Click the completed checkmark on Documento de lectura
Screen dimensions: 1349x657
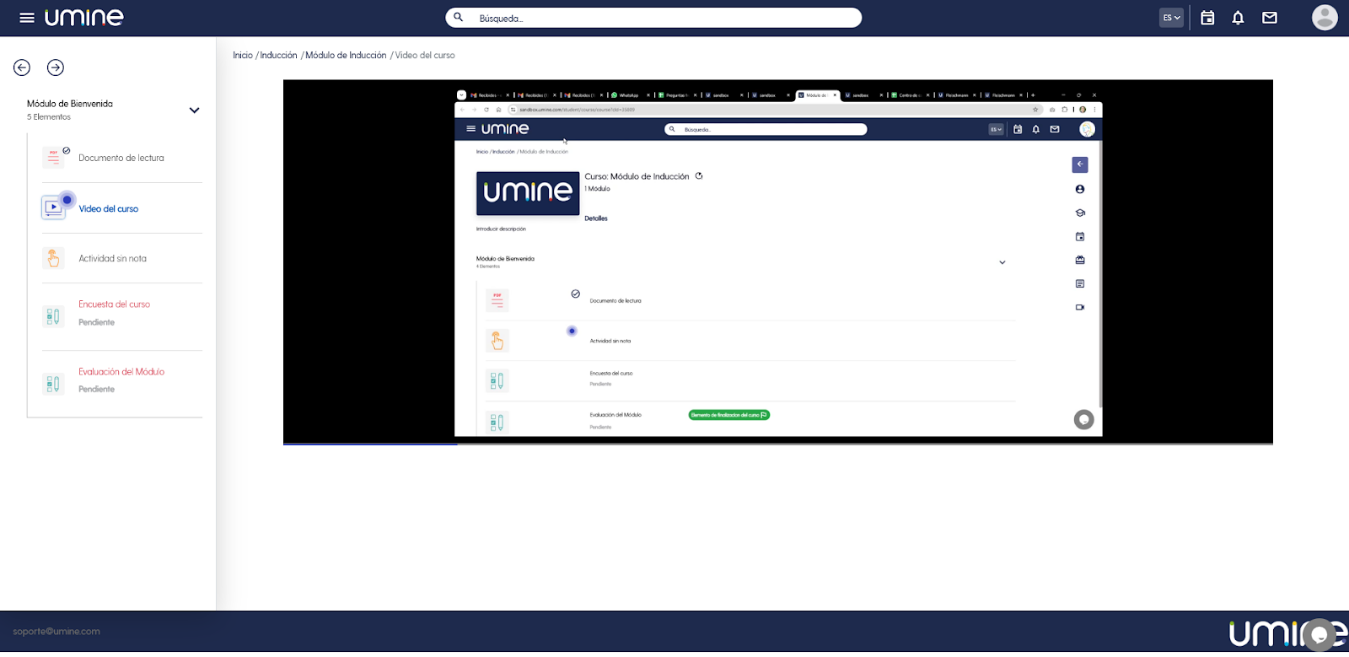[x=66, y=151]
